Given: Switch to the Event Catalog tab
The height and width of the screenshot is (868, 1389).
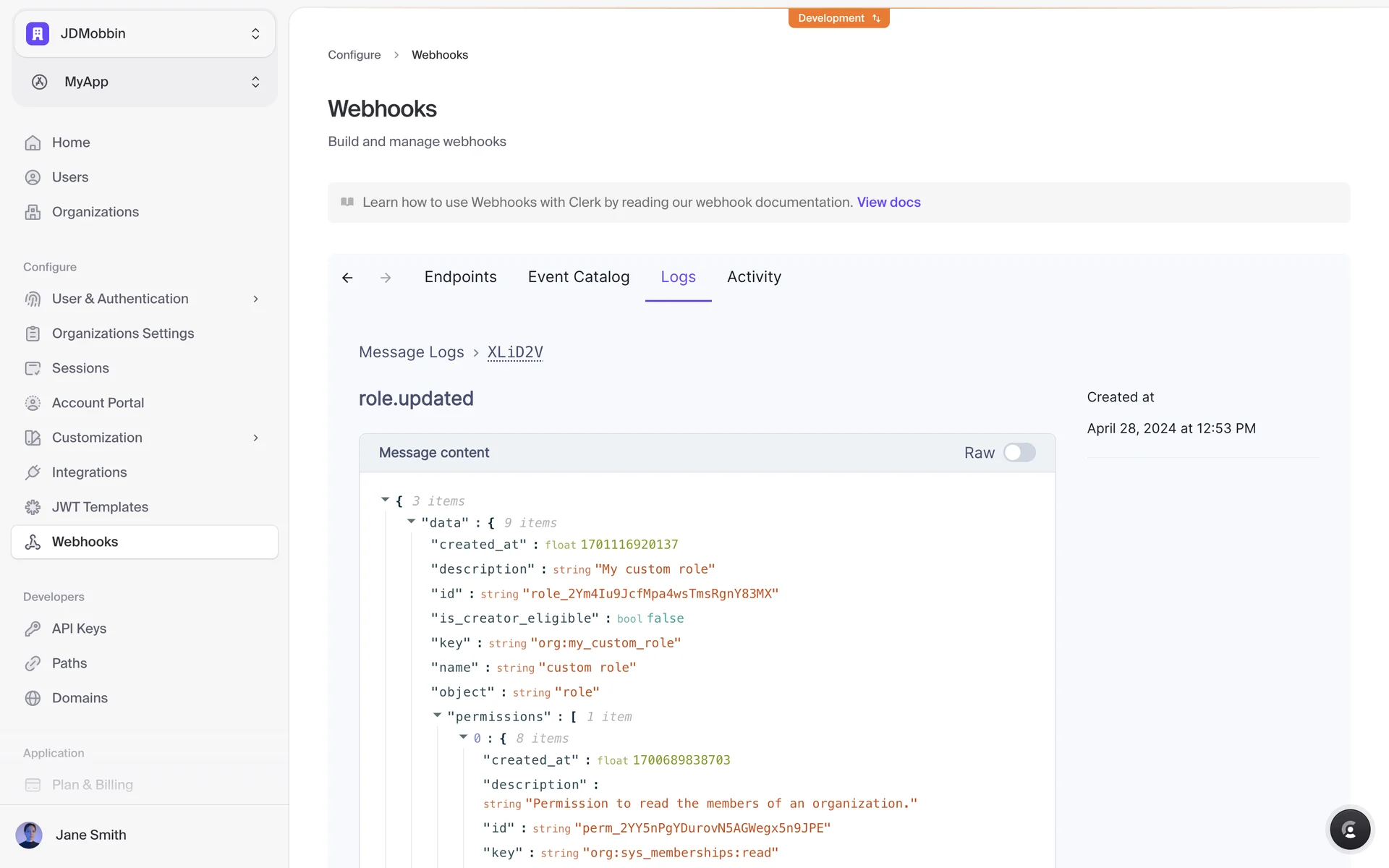Looking at the screenshot, I should 578,277.
